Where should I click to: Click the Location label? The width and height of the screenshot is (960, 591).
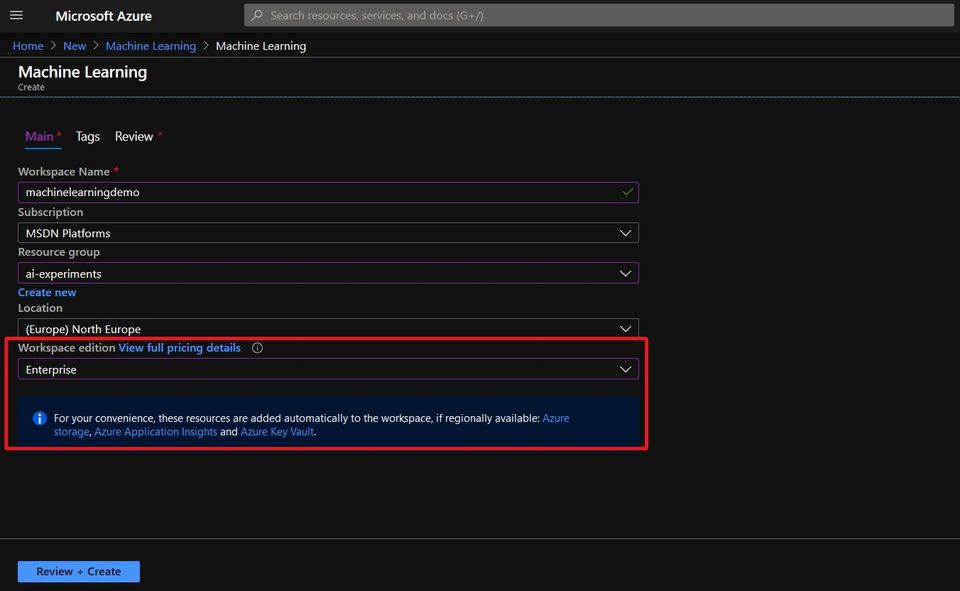(40, 308)
